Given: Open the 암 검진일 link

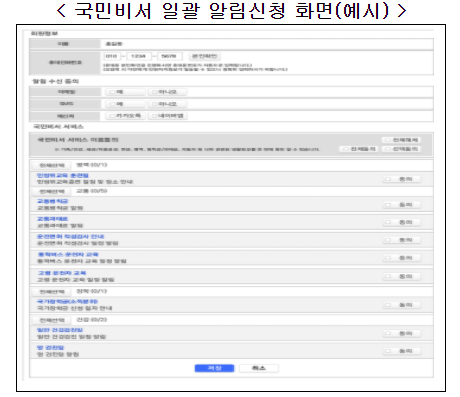Looking at the screenshot, I should point(50,347).
